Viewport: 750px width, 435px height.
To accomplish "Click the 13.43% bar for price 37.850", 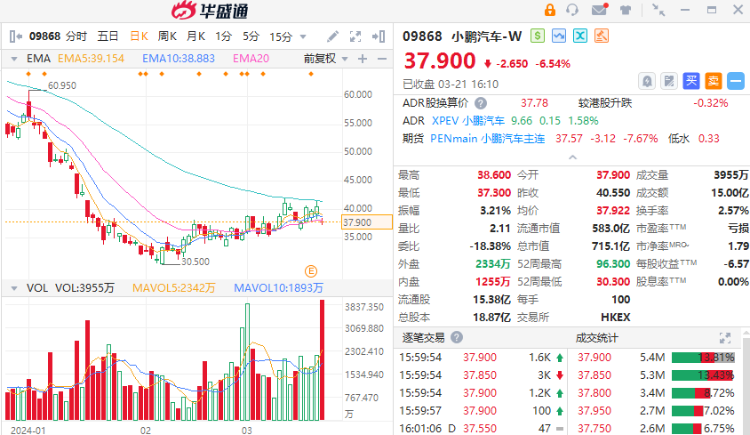I will [x=703, y=375].
